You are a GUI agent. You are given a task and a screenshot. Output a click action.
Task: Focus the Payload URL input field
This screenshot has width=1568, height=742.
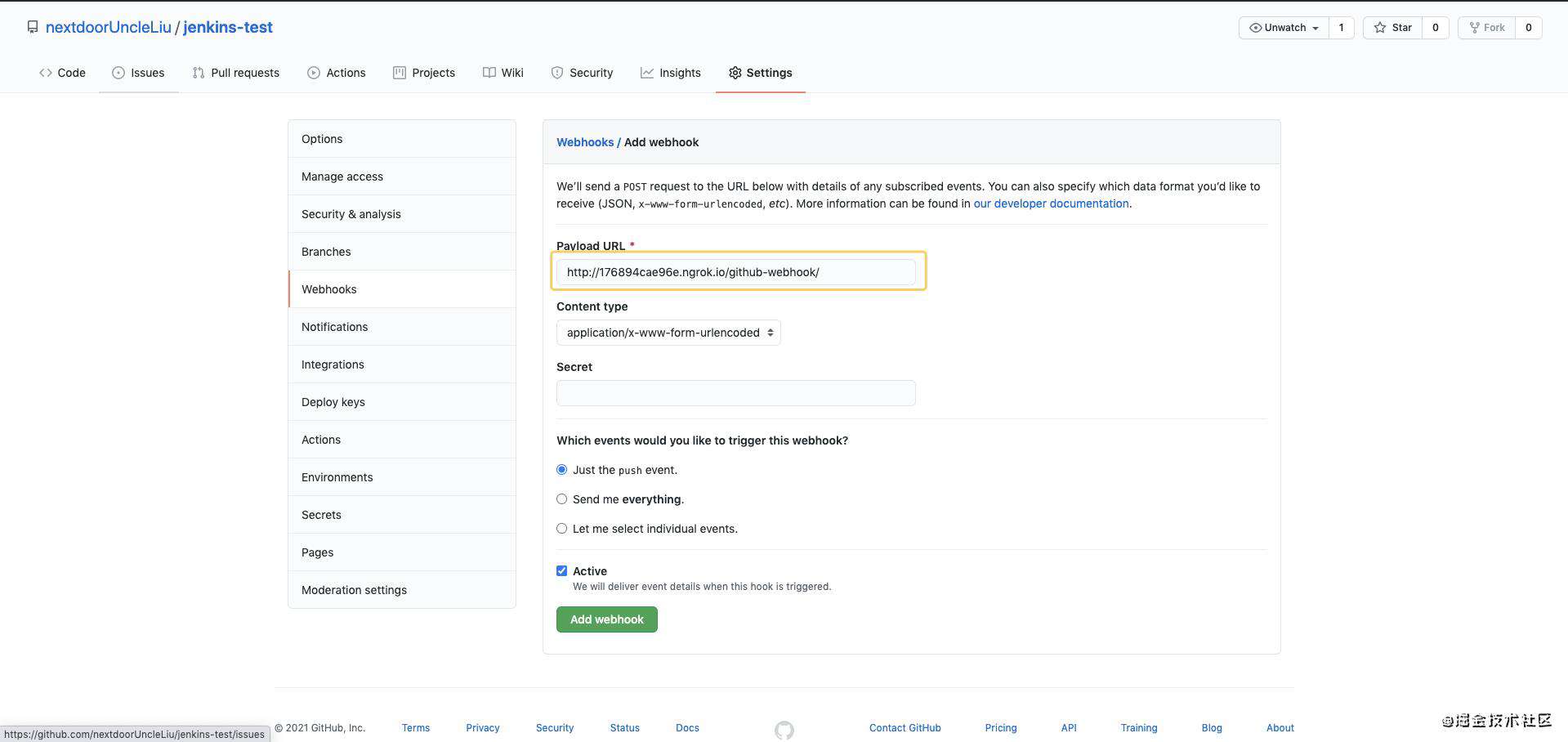736,272
